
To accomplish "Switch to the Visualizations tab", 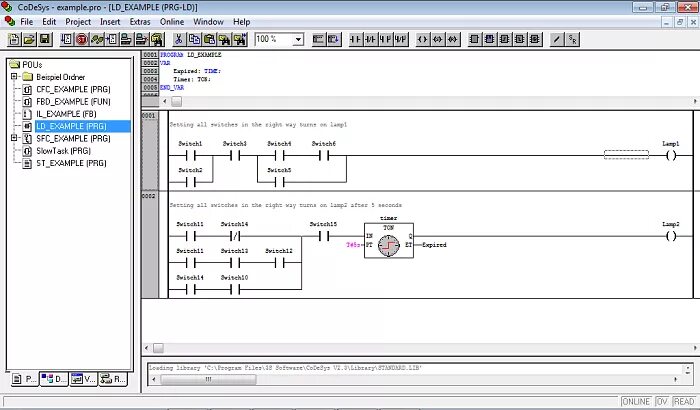I will coord(83,379).
